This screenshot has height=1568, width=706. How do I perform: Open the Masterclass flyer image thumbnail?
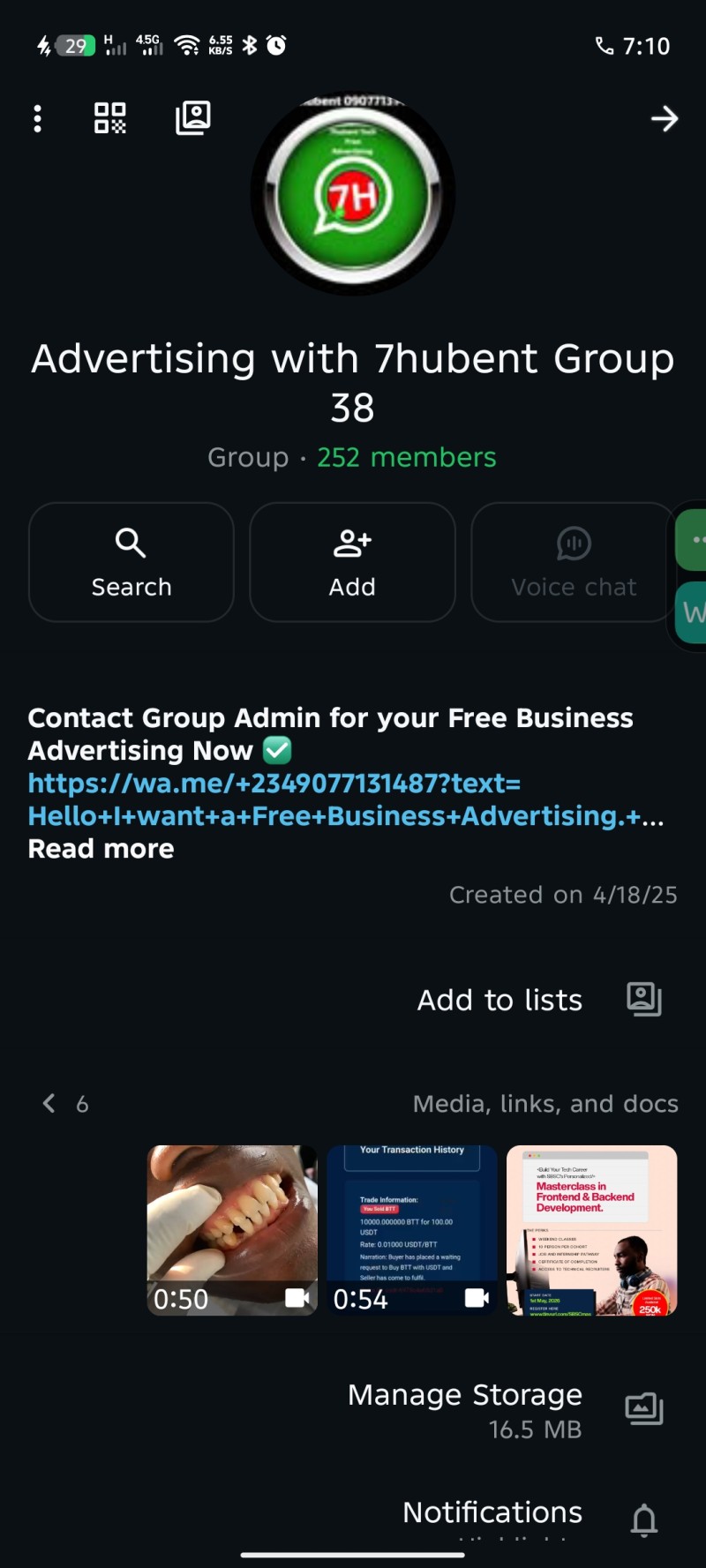point(592,1230)
